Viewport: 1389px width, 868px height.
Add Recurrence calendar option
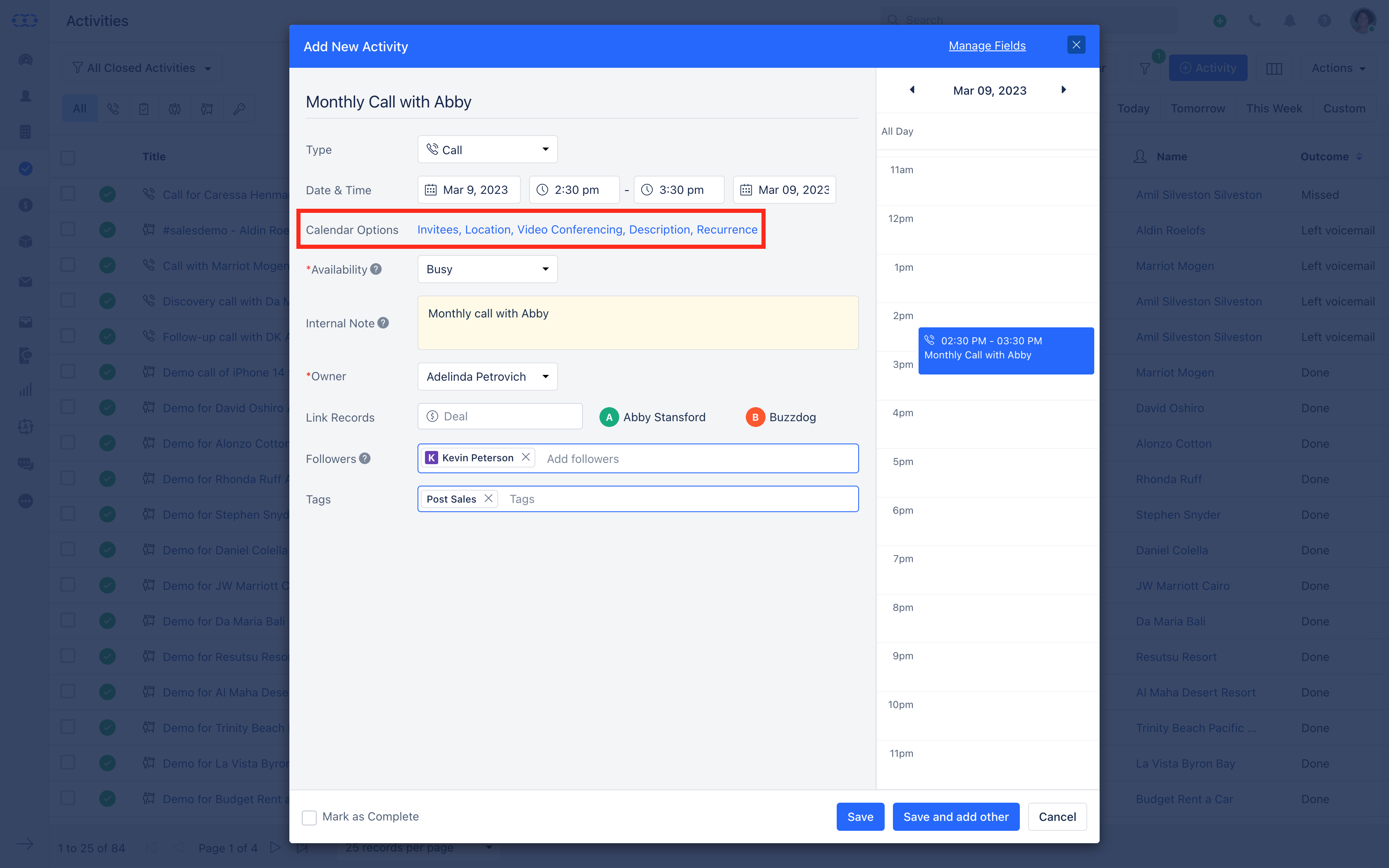(x=727, y=230)
